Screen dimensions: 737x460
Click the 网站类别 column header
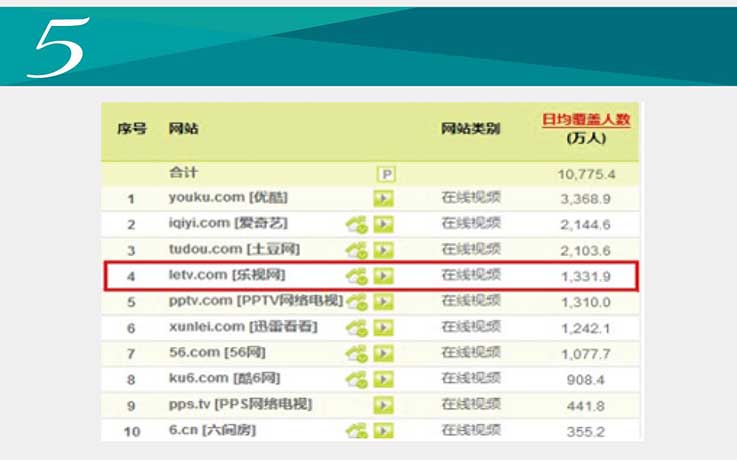tap(470, 128)
